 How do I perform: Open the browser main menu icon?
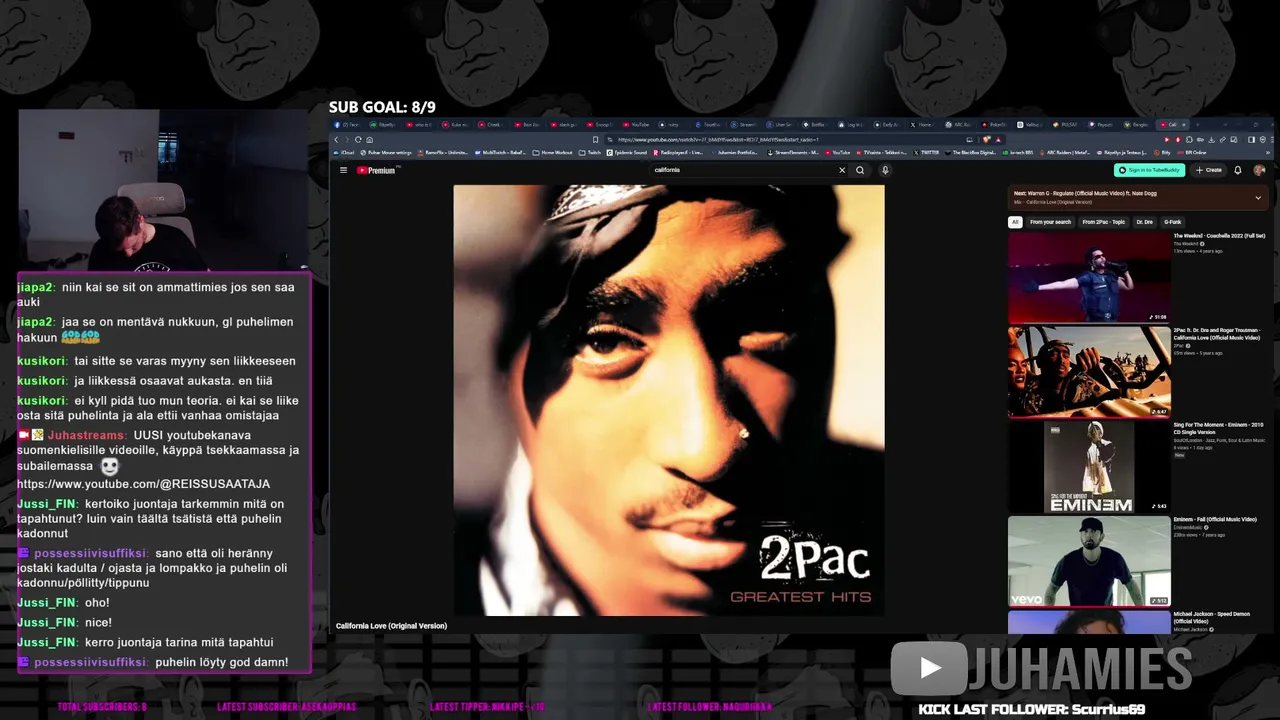1272,140
